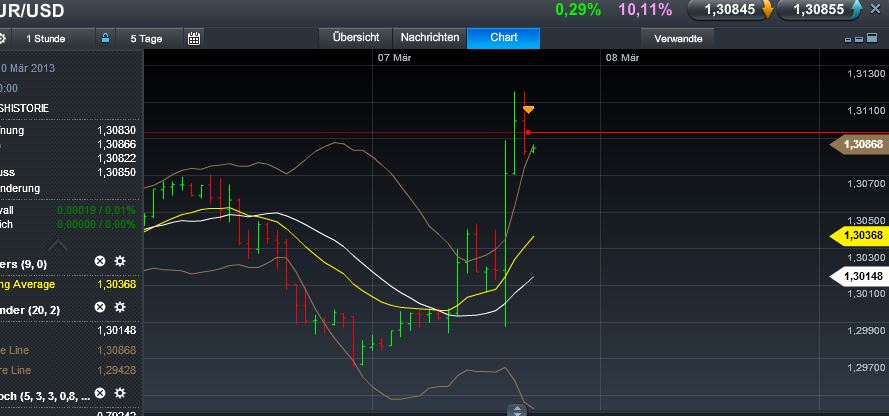
Task: Open the calendar date picker
Action: click(194, 39)
